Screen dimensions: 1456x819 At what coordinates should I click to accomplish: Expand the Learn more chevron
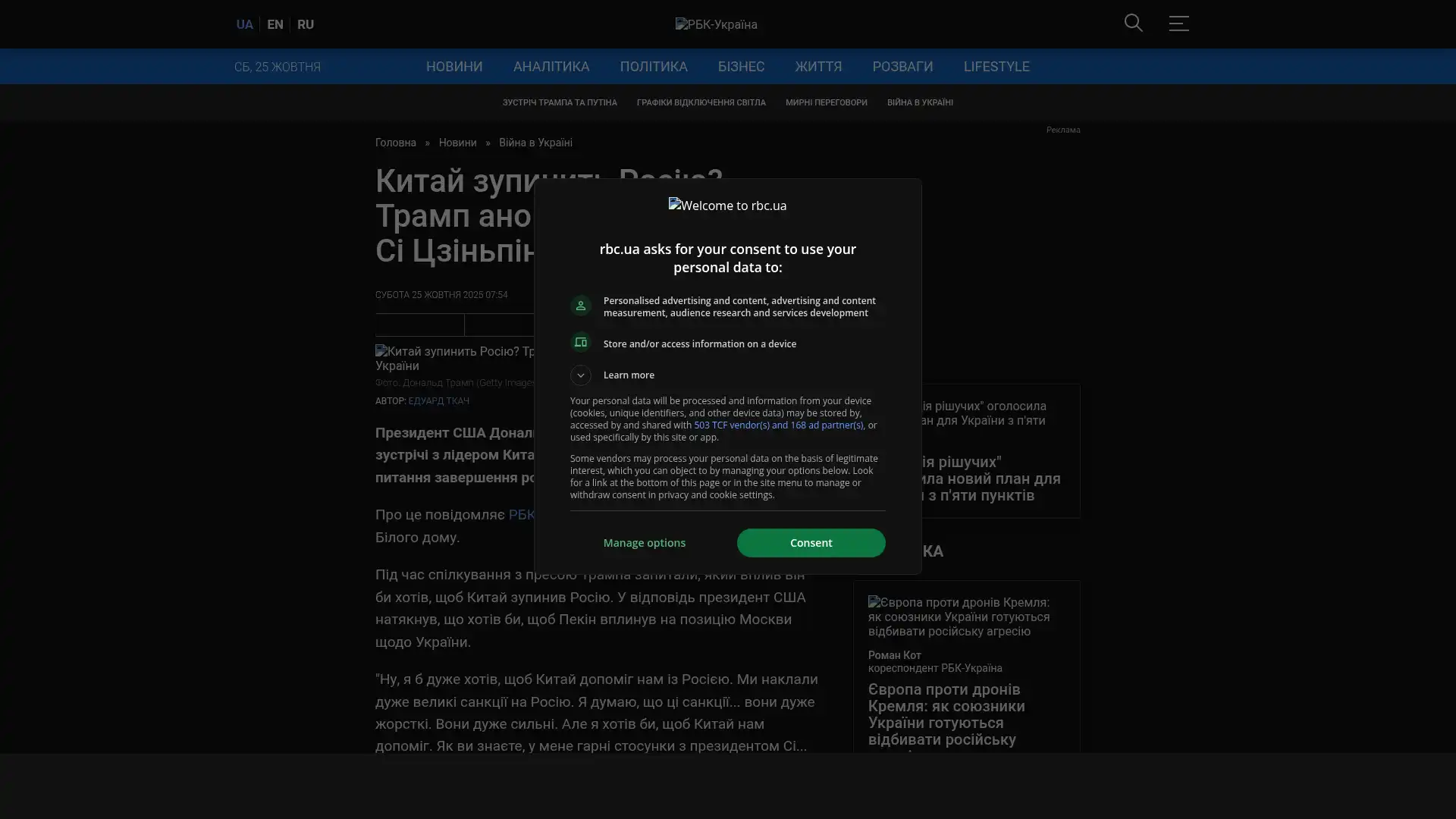coord(580,375)
